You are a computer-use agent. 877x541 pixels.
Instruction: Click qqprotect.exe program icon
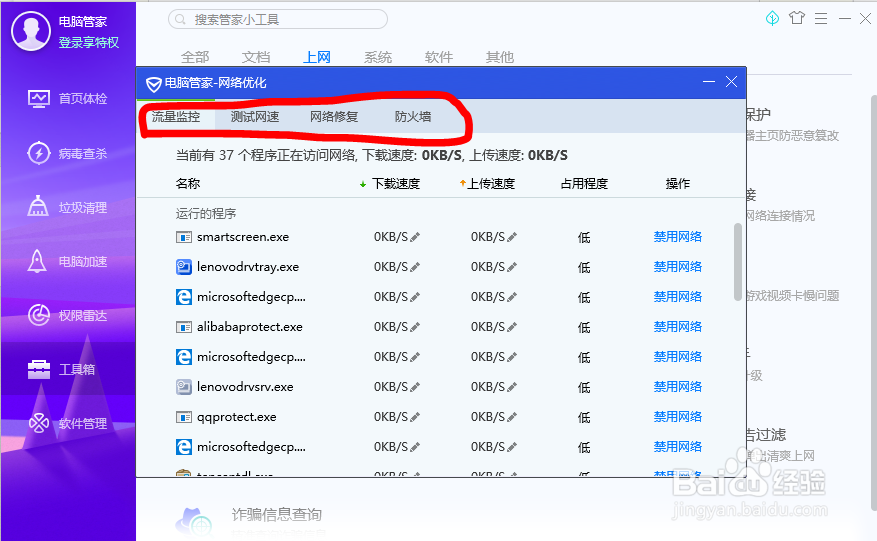(x=183, y=417)
